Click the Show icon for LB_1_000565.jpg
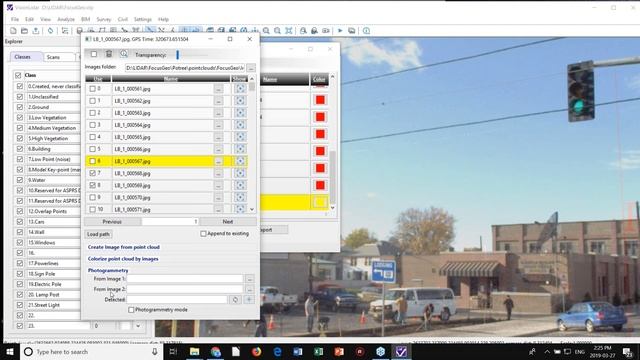Viewport: 640px width, 360px height. pyautogui.click(x=240, y=137)
